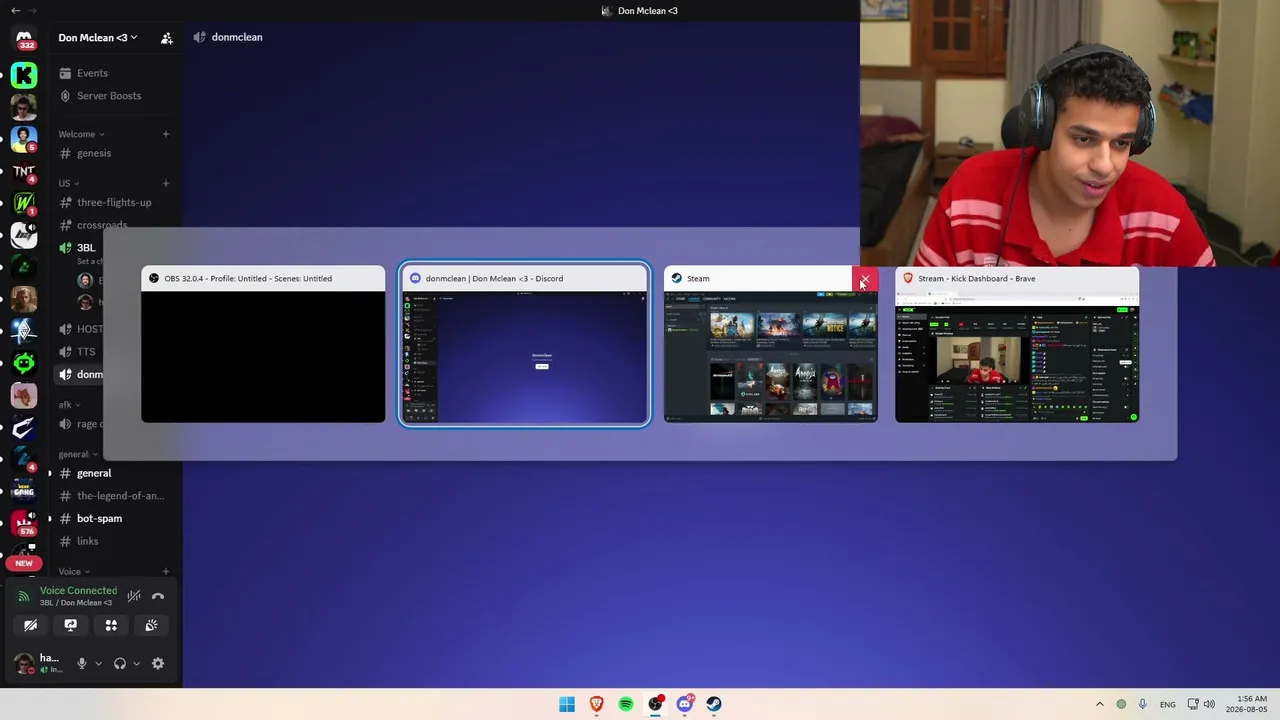Click the user avatar in Discord user panel
Screen dimensions: 1280x720
(24, 663)
